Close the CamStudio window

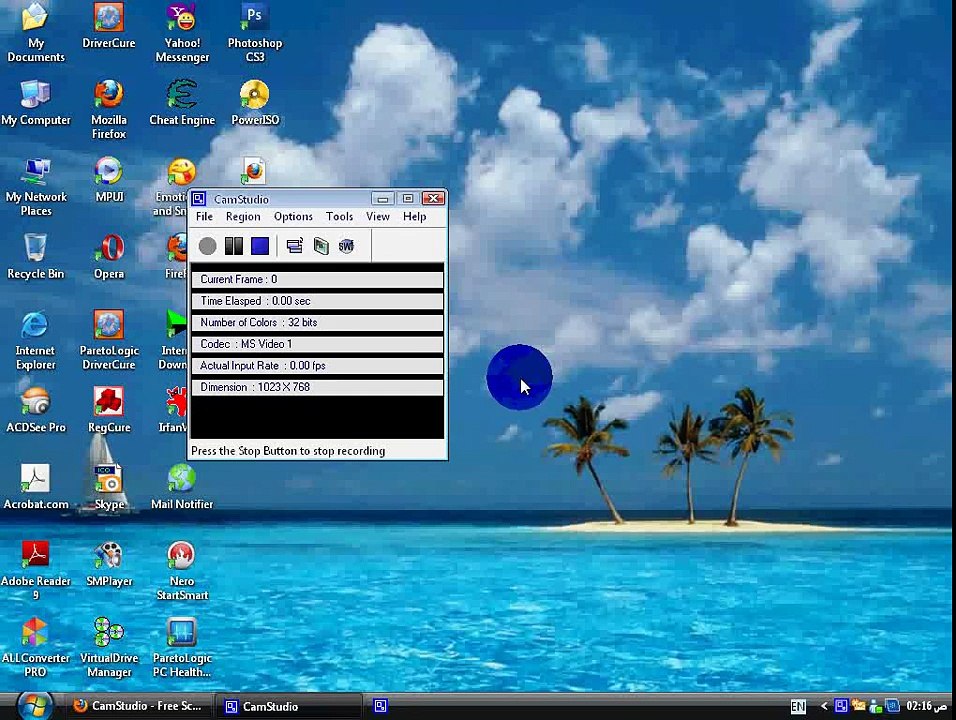tap(433, 199)
